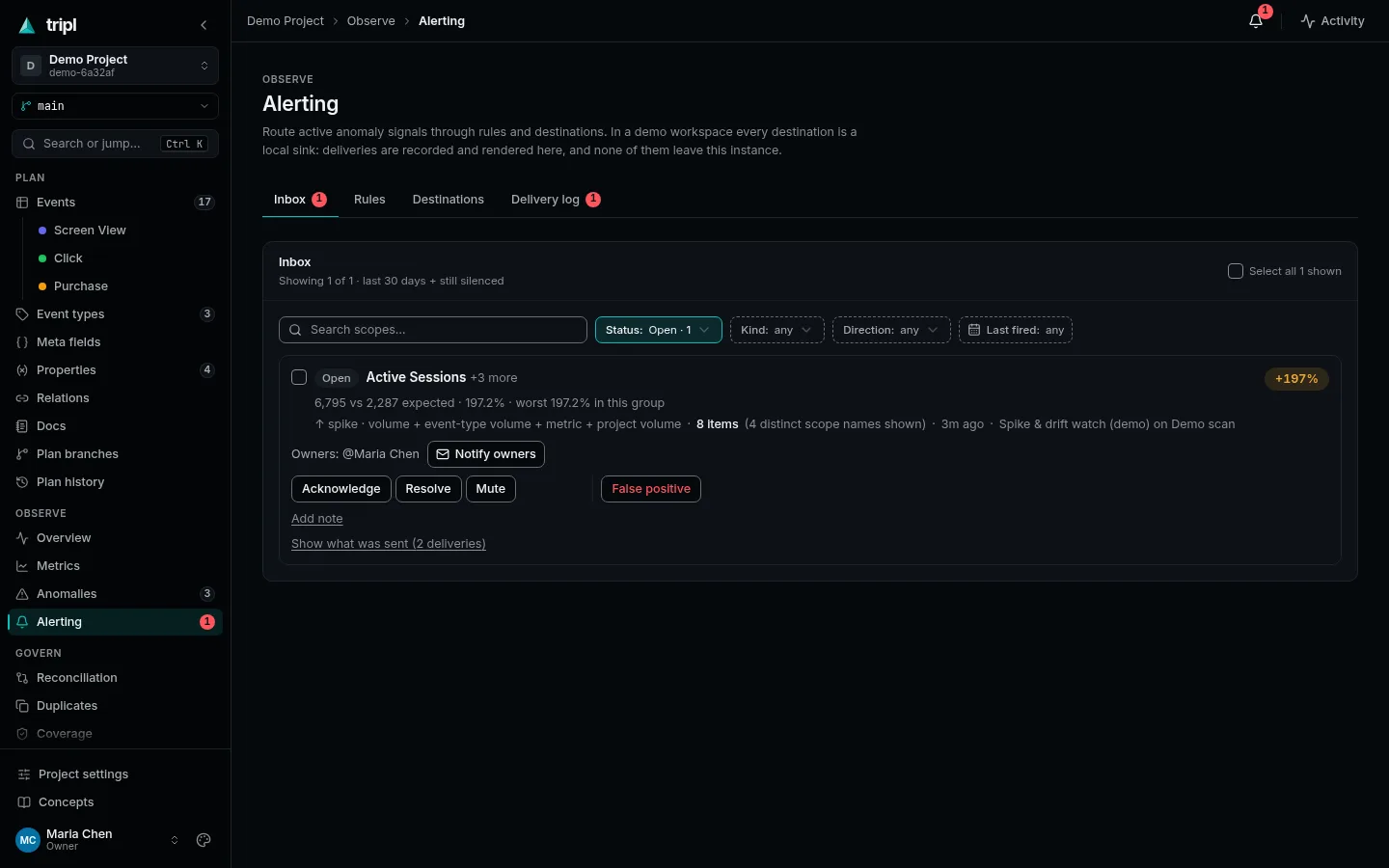This screenshot has width=1389, height=868.
Task: Switch to the Delivery log tab
Action: (x=556, y=200)
